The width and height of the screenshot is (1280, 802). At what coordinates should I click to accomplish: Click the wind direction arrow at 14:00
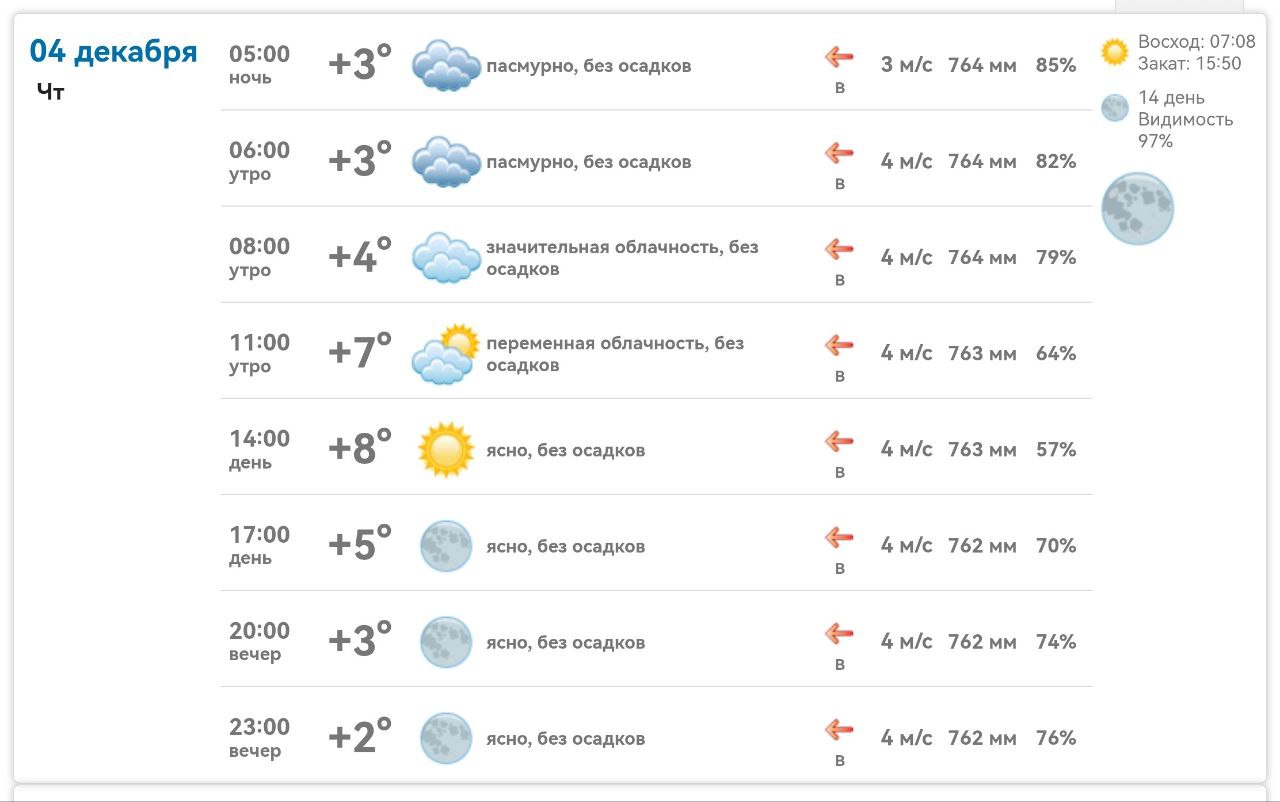coord(839,441)
